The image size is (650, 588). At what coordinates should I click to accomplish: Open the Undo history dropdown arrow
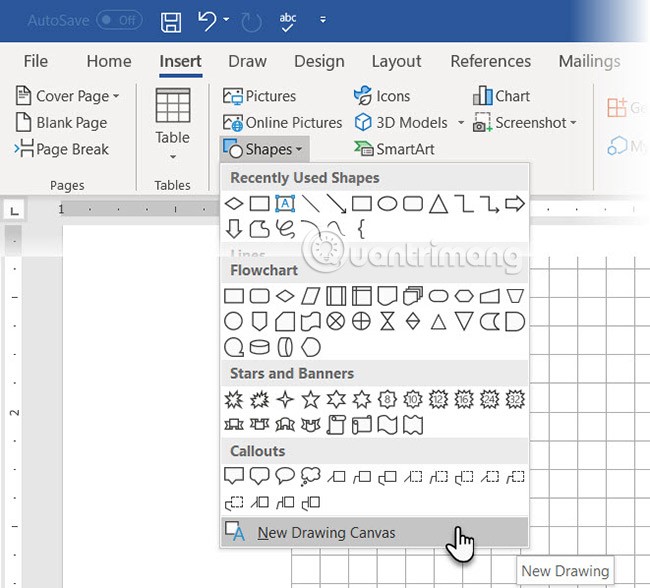click(226, 19)
